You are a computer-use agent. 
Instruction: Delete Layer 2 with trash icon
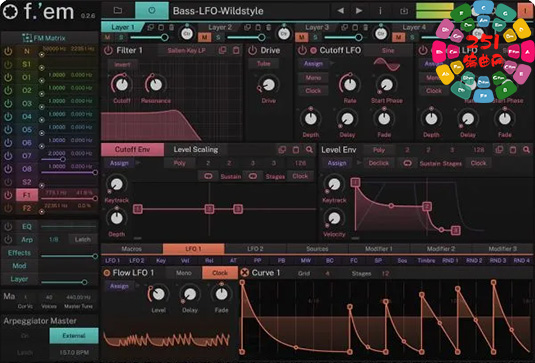click(269, 27)
